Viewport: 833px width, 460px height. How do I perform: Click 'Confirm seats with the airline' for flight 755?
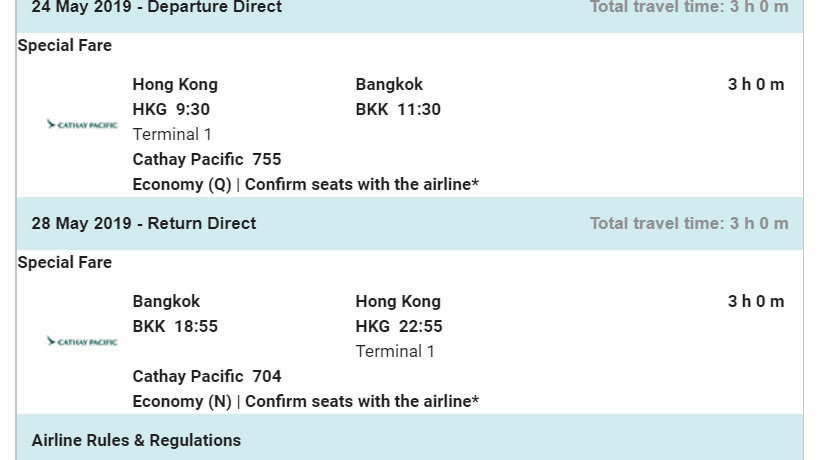[361, 185]
